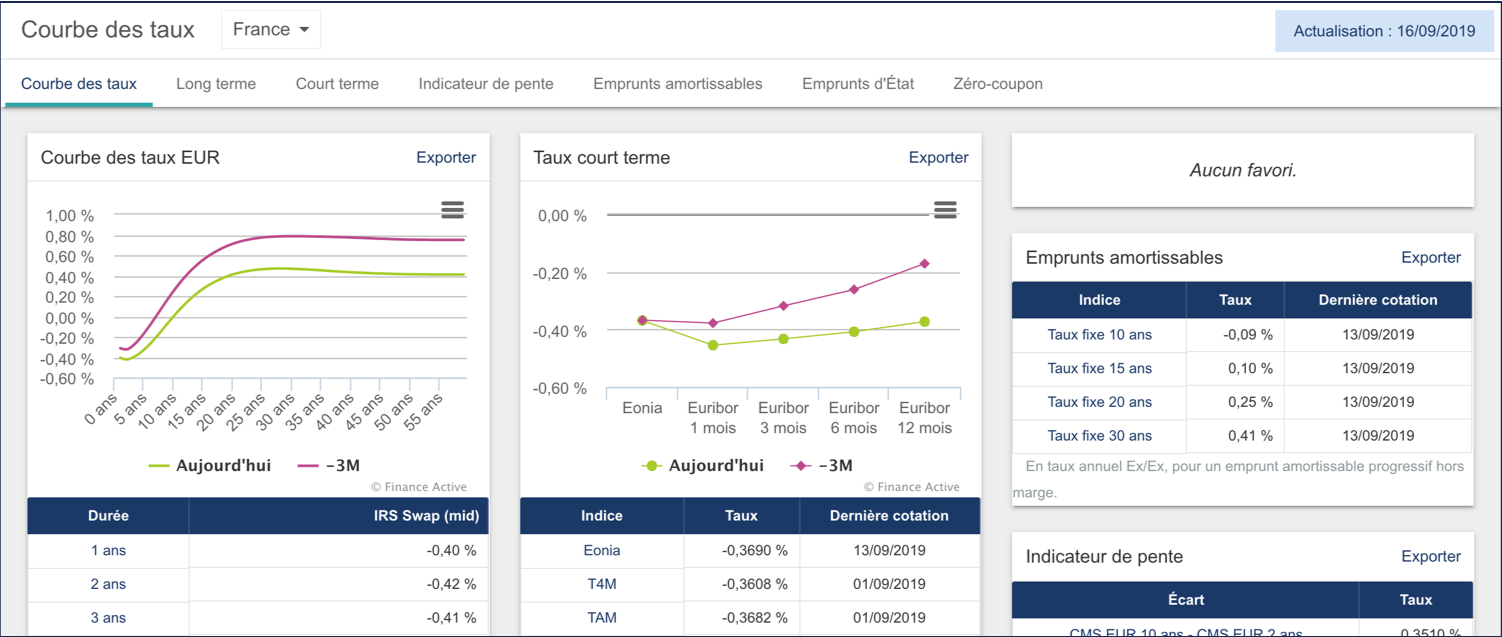This screenshot has width=1502, height=637.
Task: Open the chart menu on Taux court terme
Action: coord(944,210)
